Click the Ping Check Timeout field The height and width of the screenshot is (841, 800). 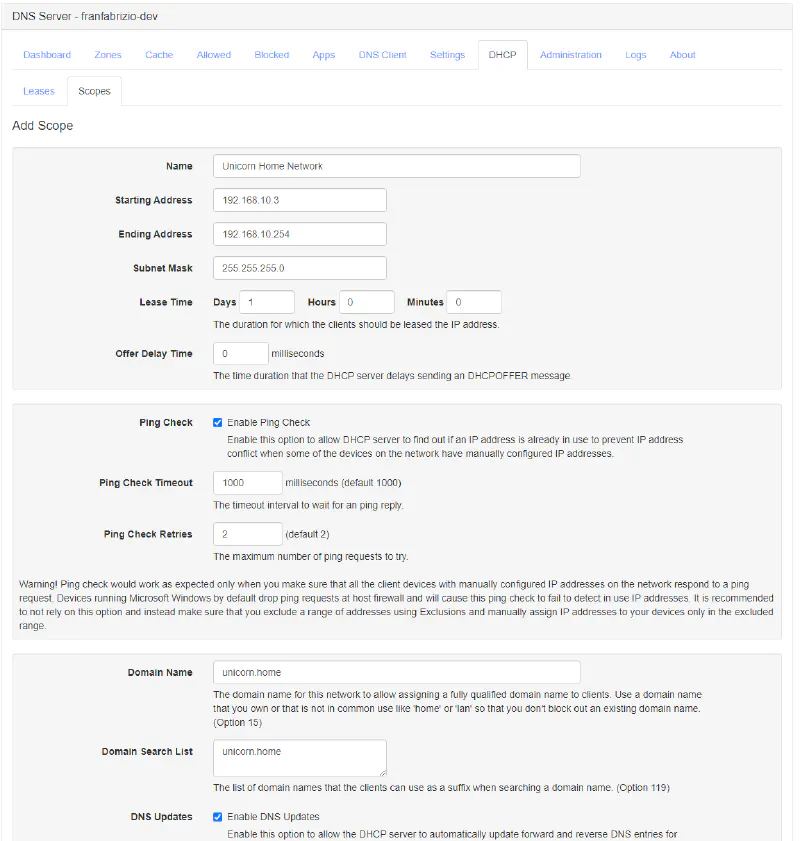tap(248, 483)
